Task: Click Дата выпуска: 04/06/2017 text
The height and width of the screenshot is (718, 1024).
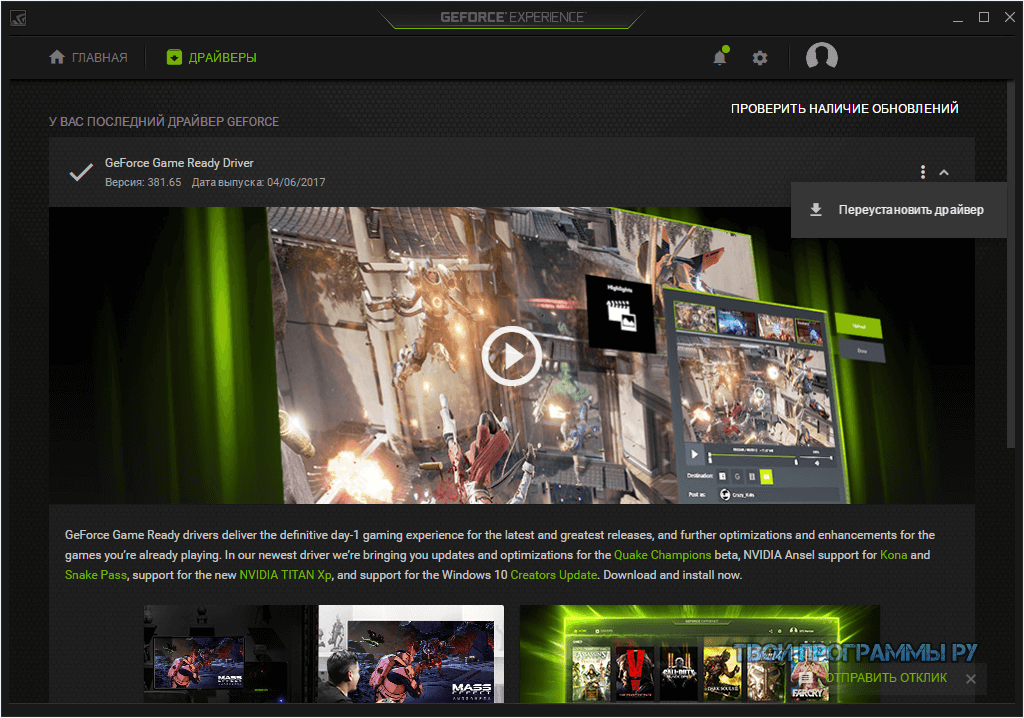Action: click(258, 182)
